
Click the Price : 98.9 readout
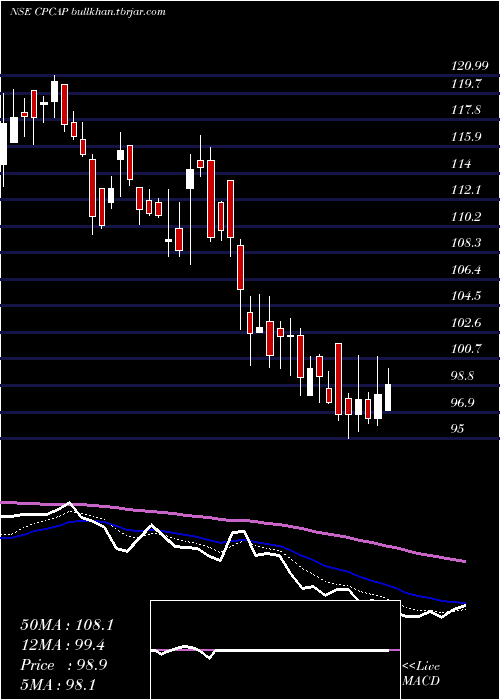64,665
